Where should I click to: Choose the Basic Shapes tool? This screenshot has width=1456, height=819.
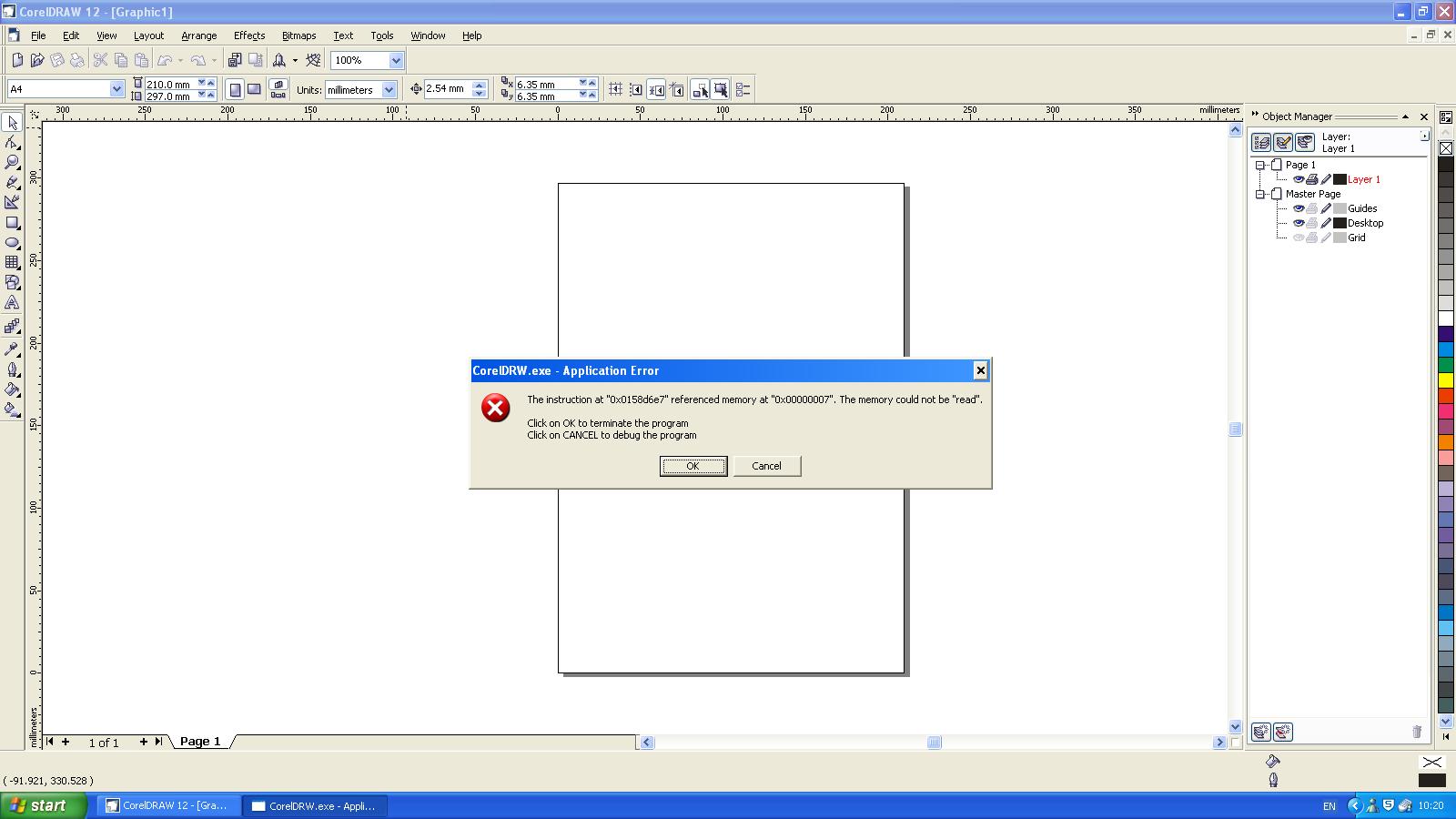12,282
